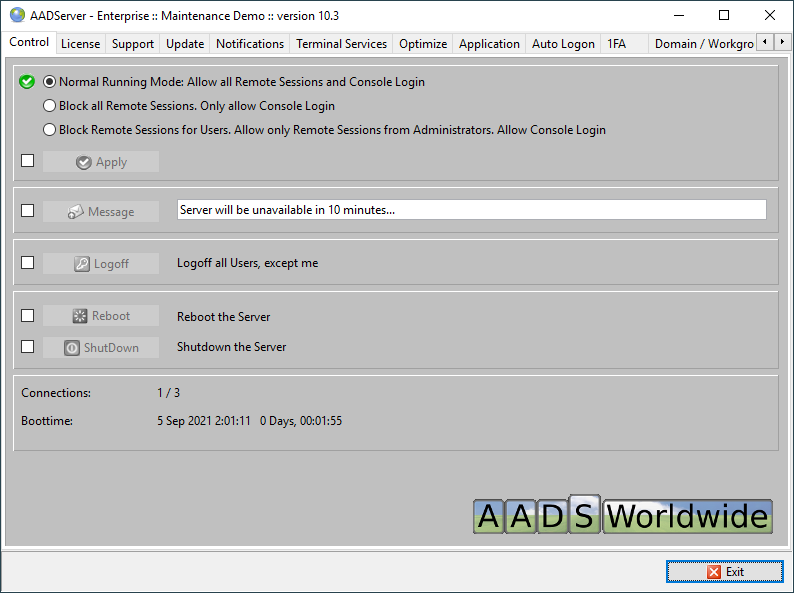The width and height of the screenshot is (794, 593).
Task: Open the Optimize tab
Action: (423, 44)
